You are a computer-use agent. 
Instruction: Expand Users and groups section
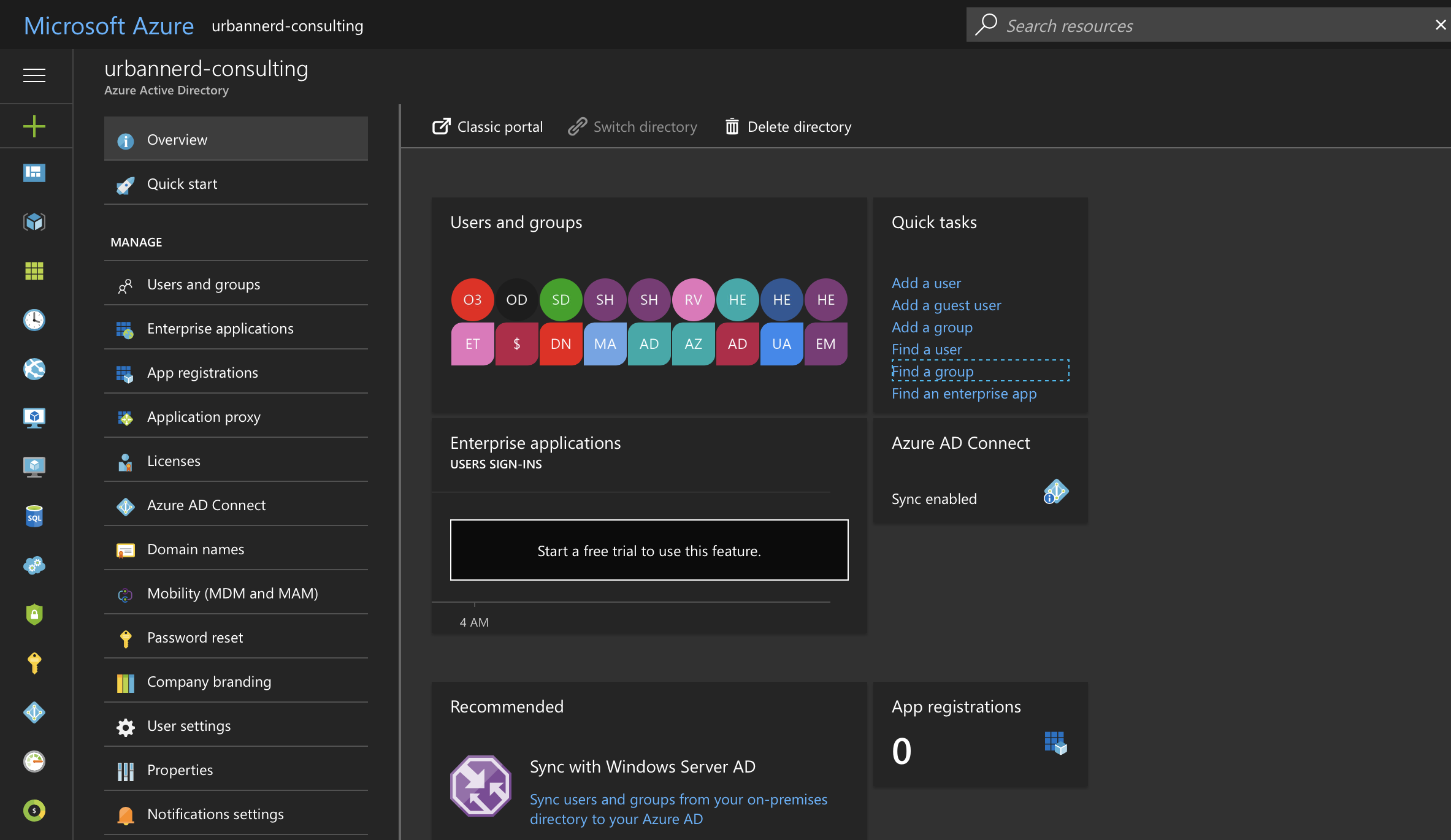point(203,283)
